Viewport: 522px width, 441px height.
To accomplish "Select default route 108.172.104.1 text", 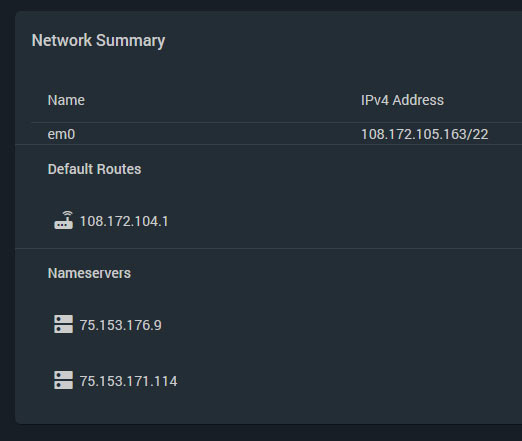I will pyautogui.click(x=124, y=221).
